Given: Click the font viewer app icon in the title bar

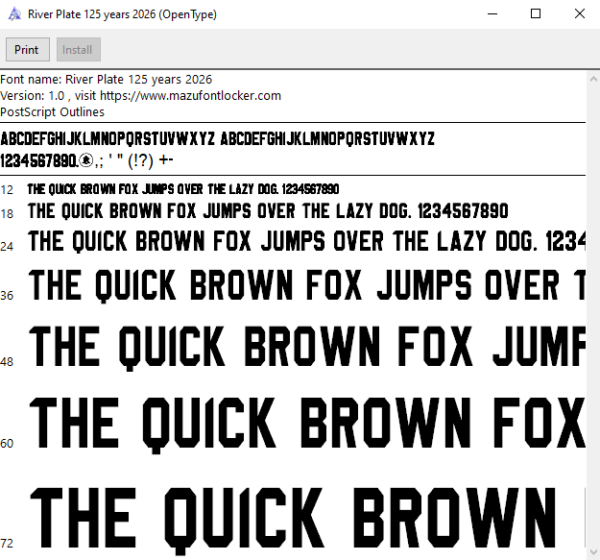Looking at the screenshot, I should [x=15, y=14].
